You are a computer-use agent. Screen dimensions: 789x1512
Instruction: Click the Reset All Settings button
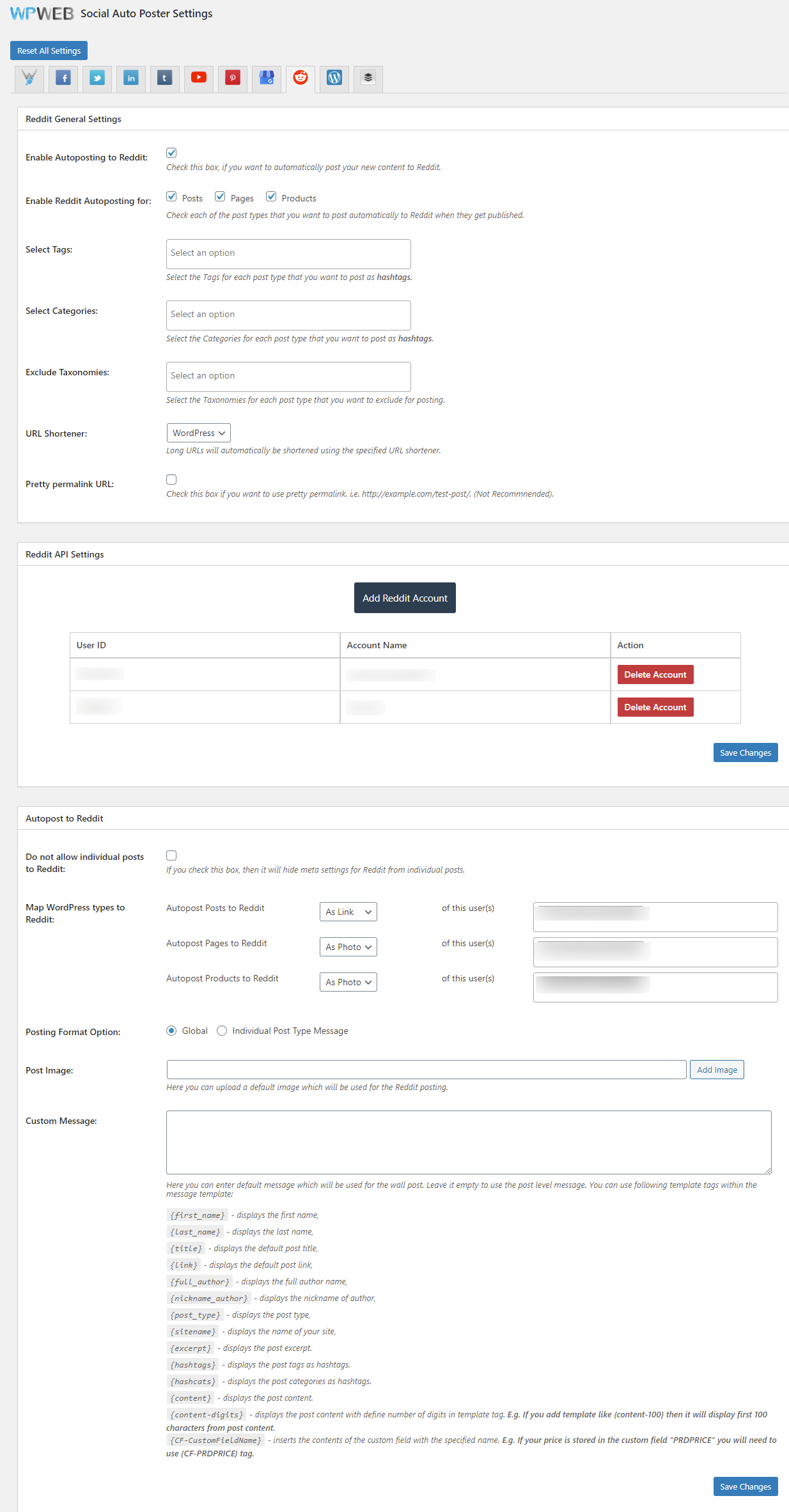click(x=49, y=51)
